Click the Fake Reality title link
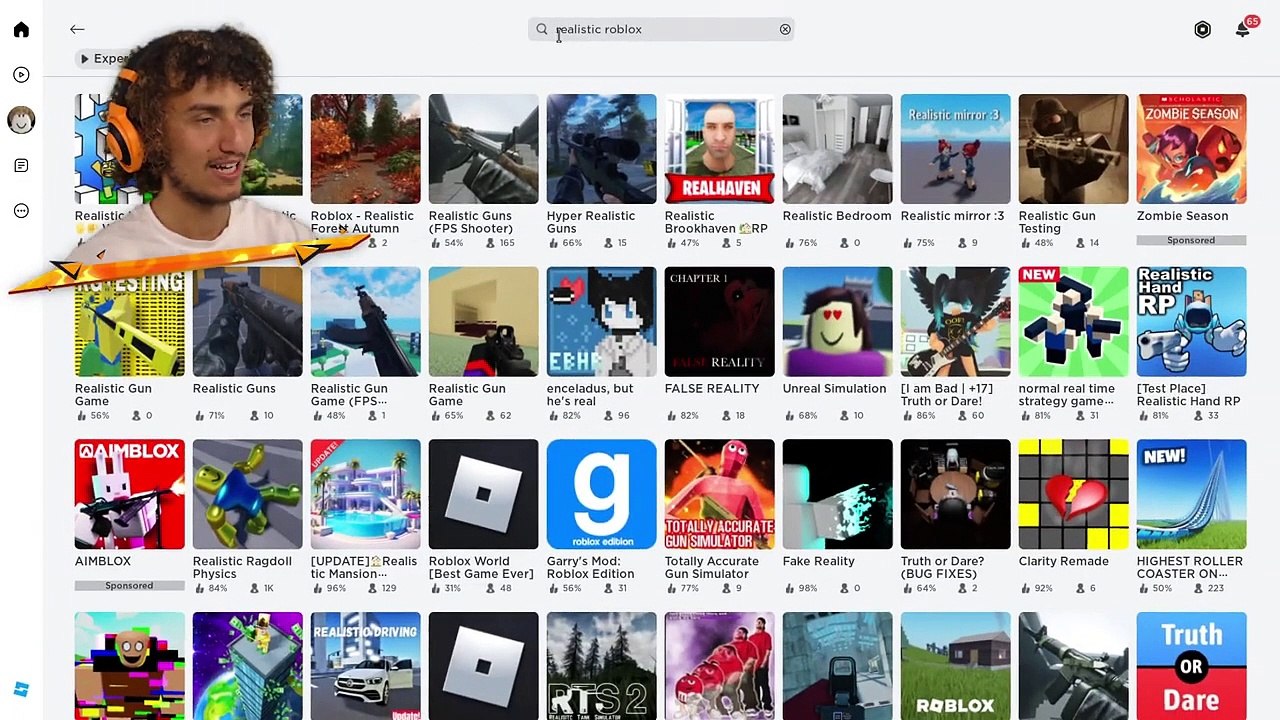Image resolution: width=1280 pixels, height=720 pixels. pos(819,562)
